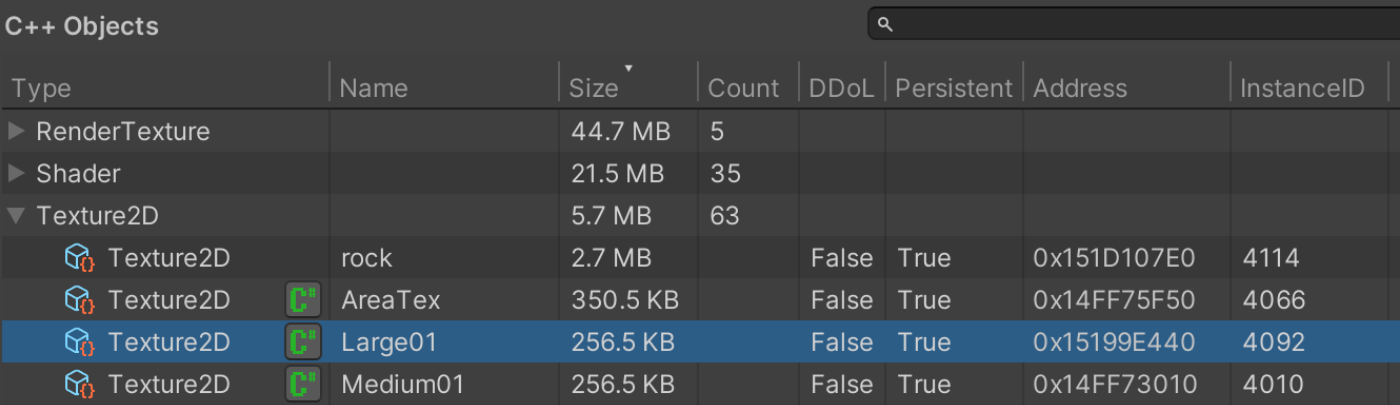Click the green C# icon beside Large01

(302, 342)
